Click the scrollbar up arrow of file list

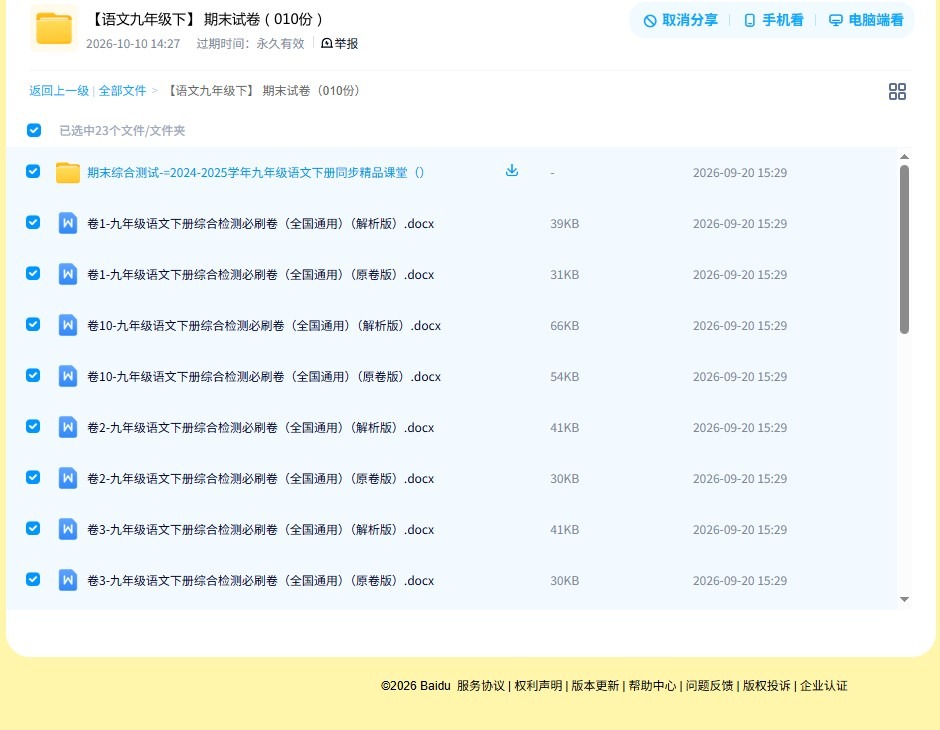pos(904,156)
